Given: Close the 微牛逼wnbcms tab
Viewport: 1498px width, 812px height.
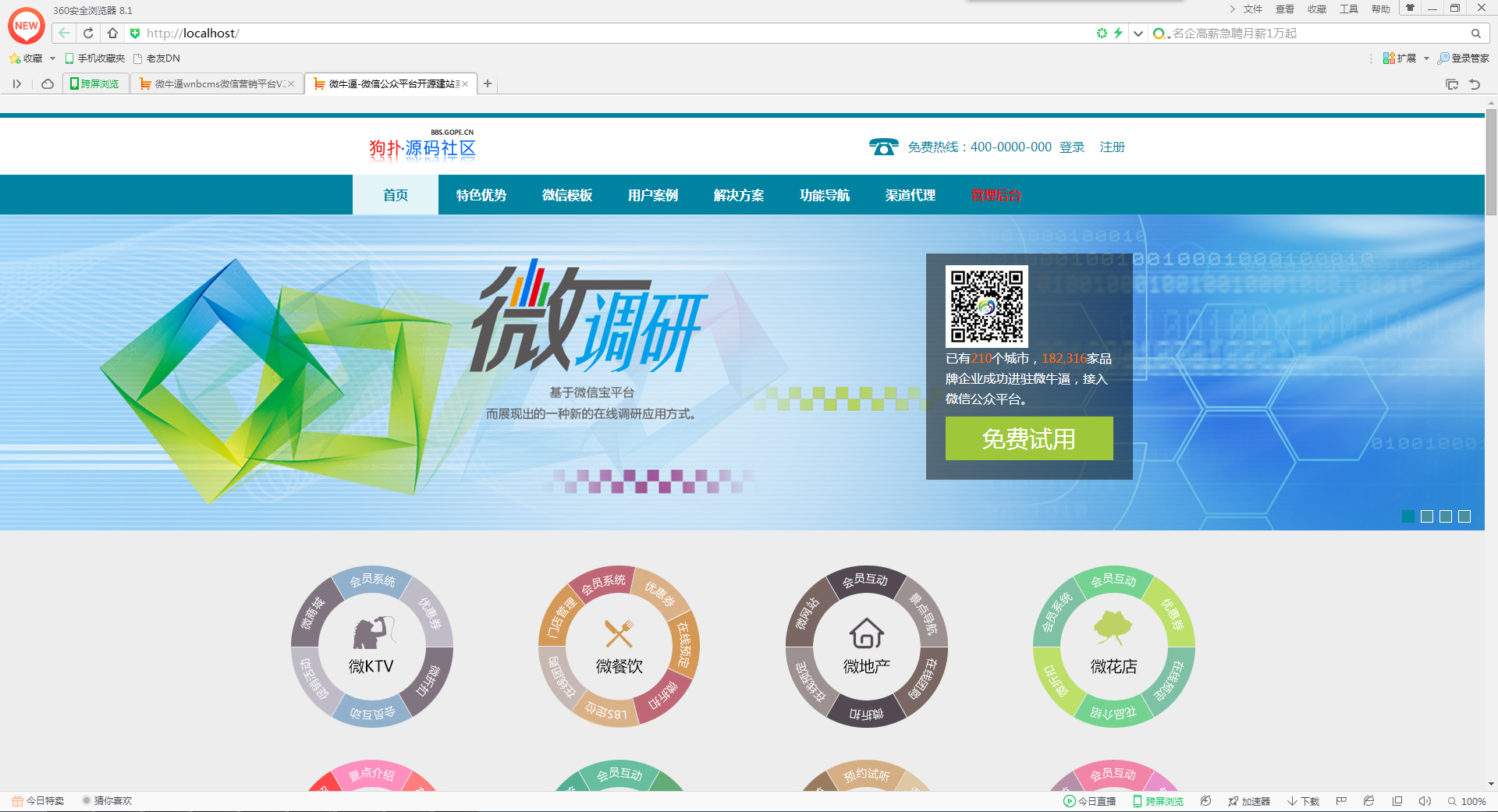Looking at the screenshot, I should pos(291,83).
